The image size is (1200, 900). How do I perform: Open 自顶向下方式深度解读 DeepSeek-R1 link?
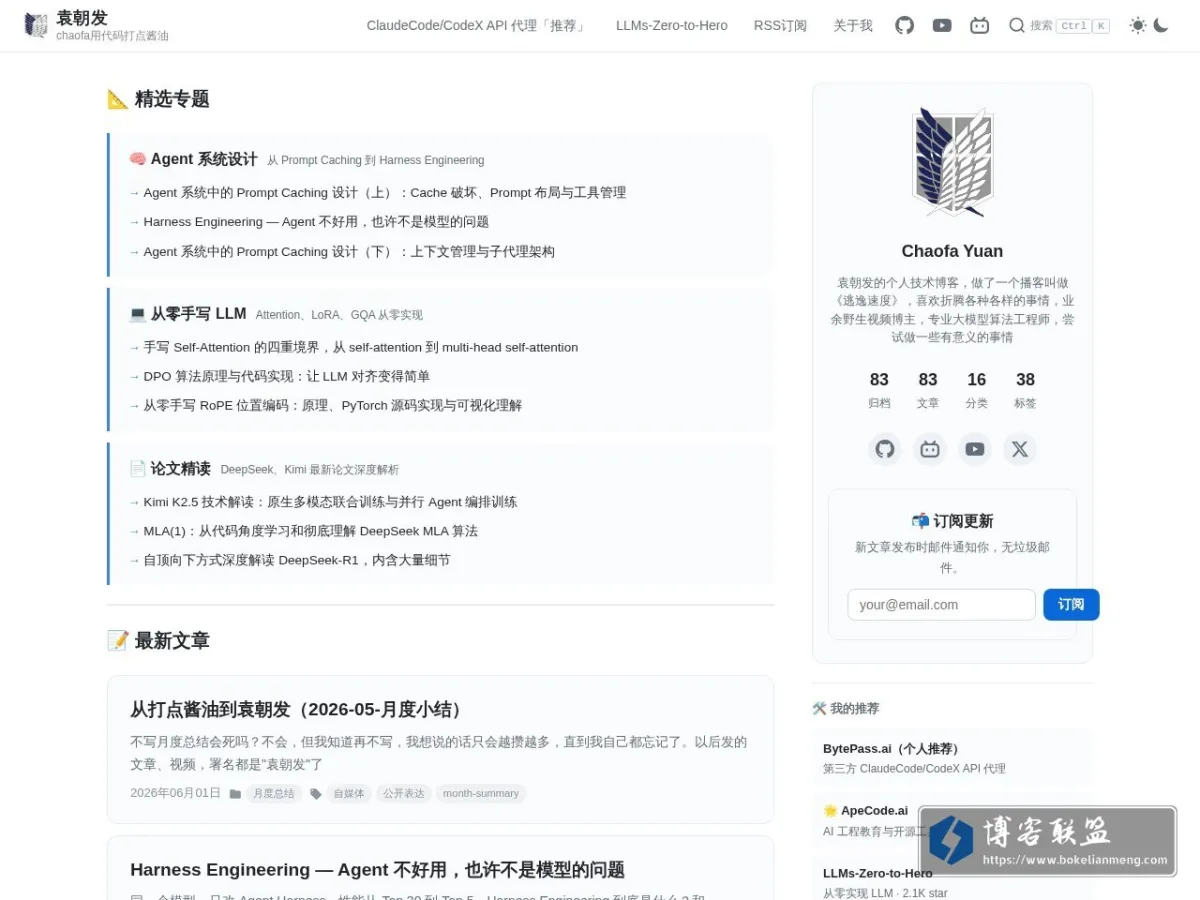coord(297,560)
